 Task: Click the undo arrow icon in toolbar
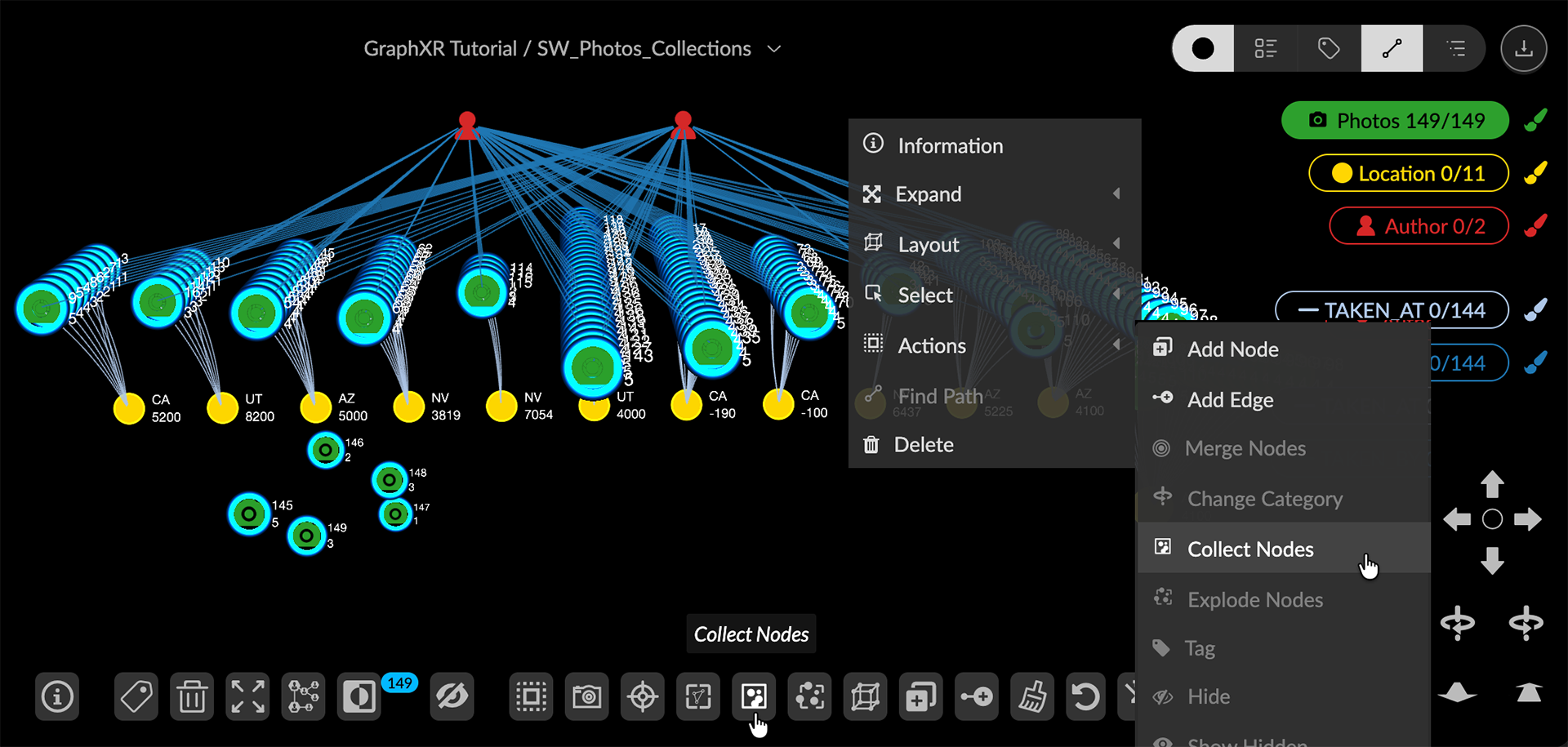click(x=1085, y=697)
